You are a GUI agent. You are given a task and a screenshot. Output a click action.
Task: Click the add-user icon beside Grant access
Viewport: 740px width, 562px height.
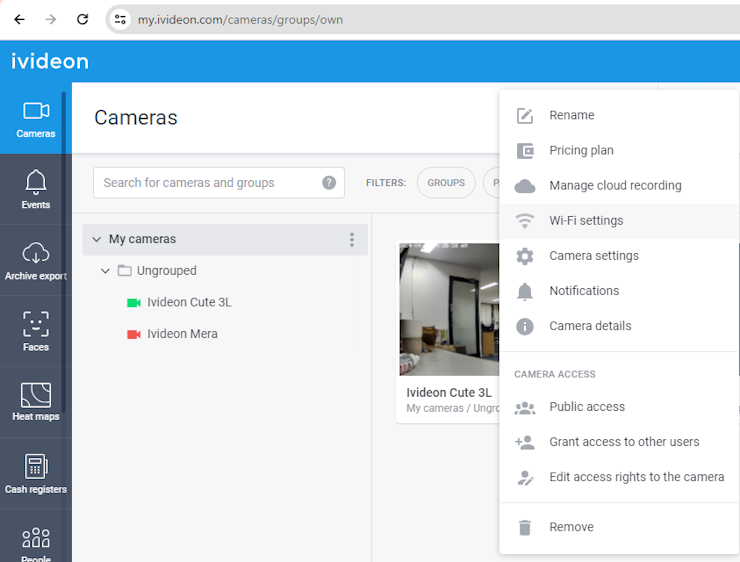click(525, 443)
